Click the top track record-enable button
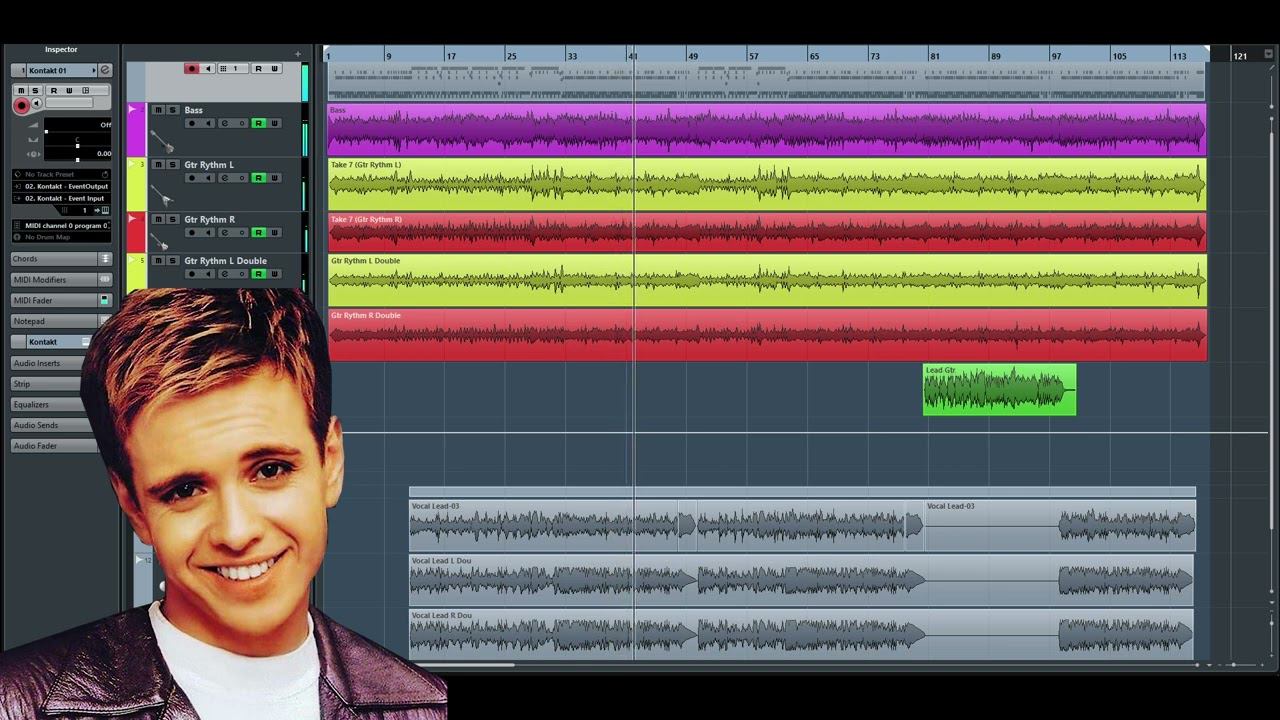 point(192,68)
